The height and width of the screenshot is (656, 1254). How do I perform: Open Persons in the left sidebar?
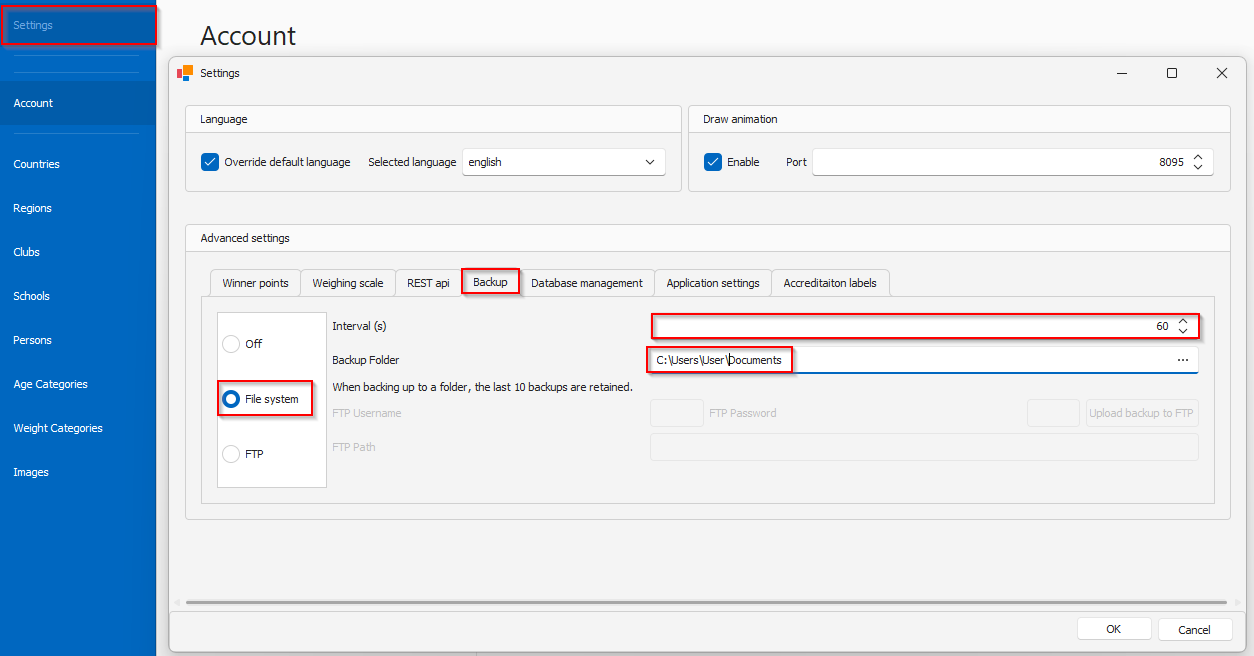(x=78, y=340)
